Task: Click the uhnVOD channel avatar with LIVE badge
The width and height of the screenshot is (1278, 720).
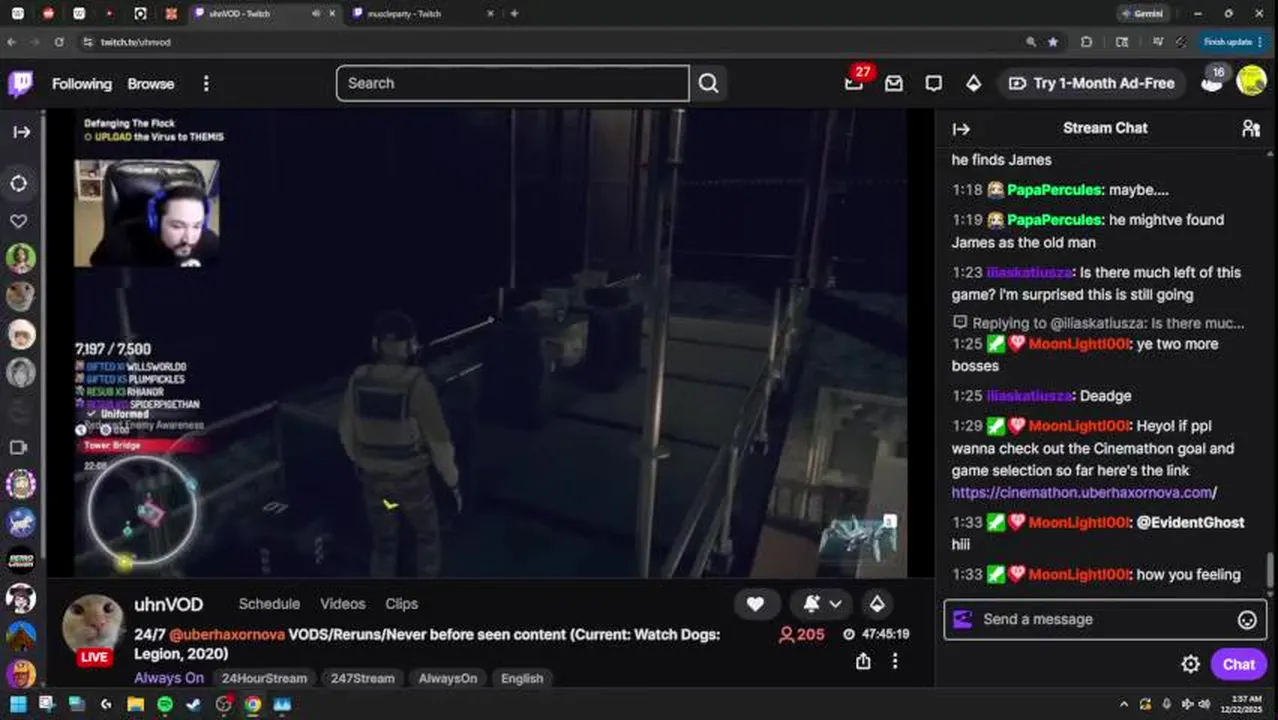Action: pyautogui.click(x=94, y=626)
